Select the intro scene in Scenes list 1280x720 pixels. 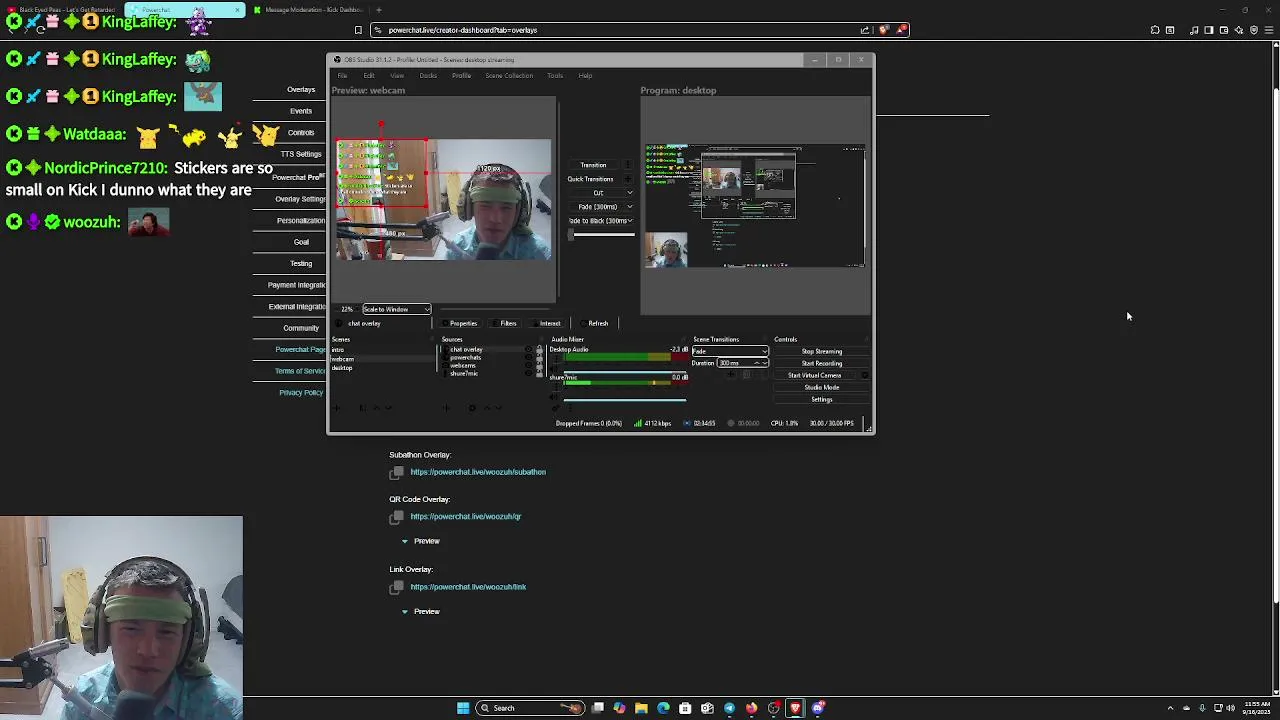click(x=338, y=351)
